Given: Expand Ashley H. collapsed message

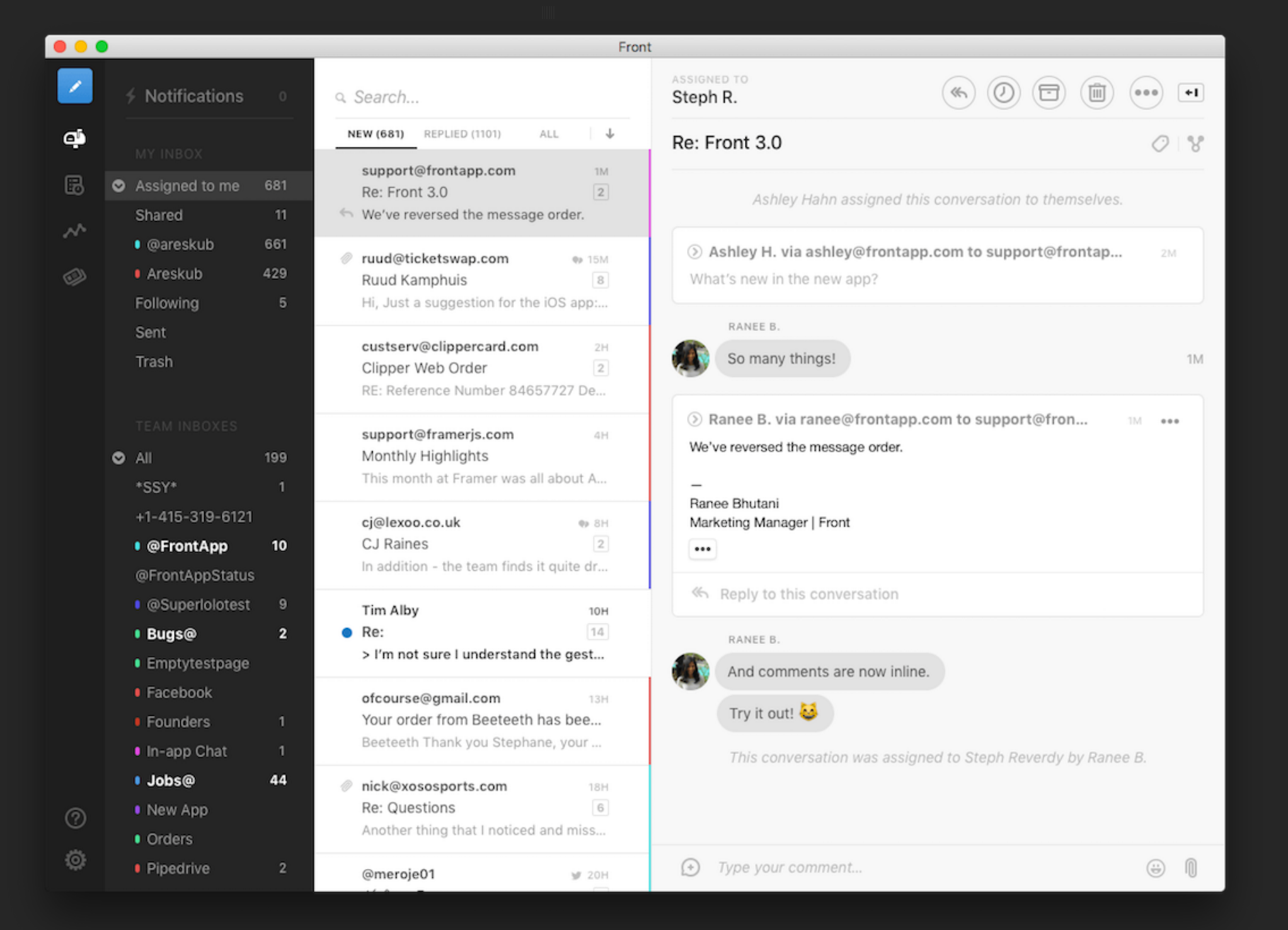Looking at the screenshot, I should [694, 252].
